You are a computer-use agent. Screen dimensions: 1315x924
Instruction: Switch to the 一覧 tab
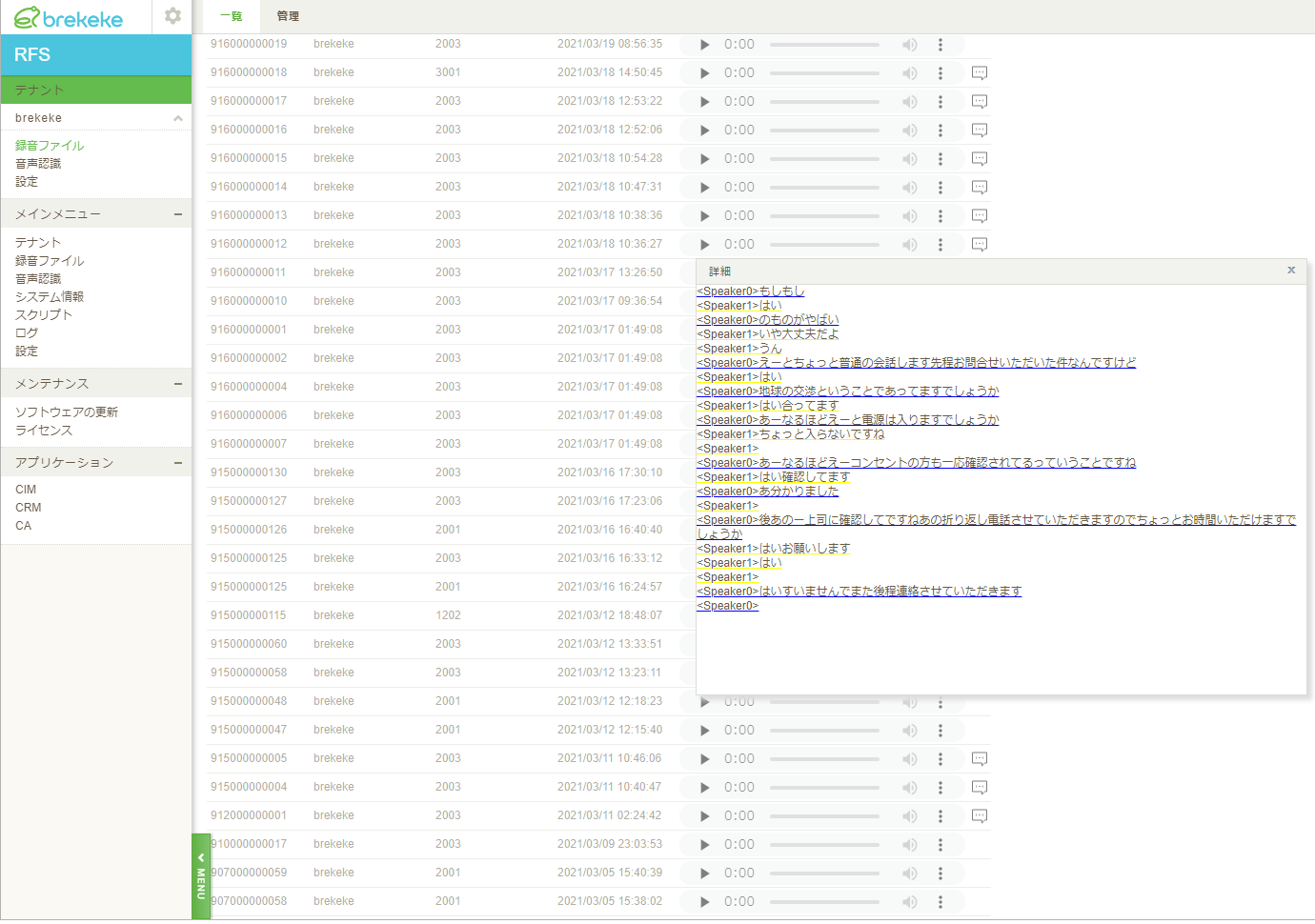[232, 16]
